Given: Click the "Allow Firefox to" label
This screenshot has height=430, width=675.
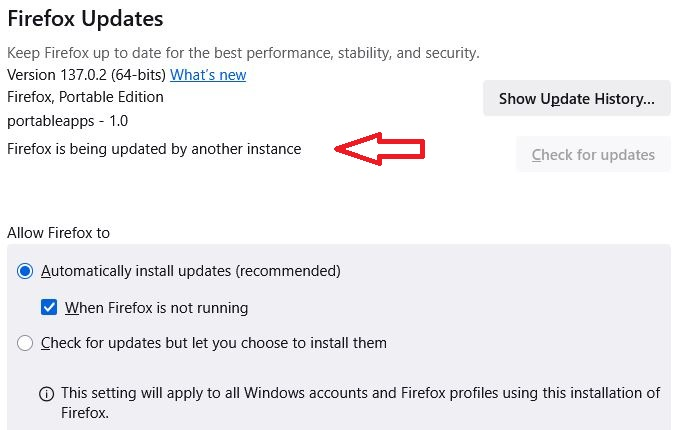Looking at the screenshot, I should 58,232.
